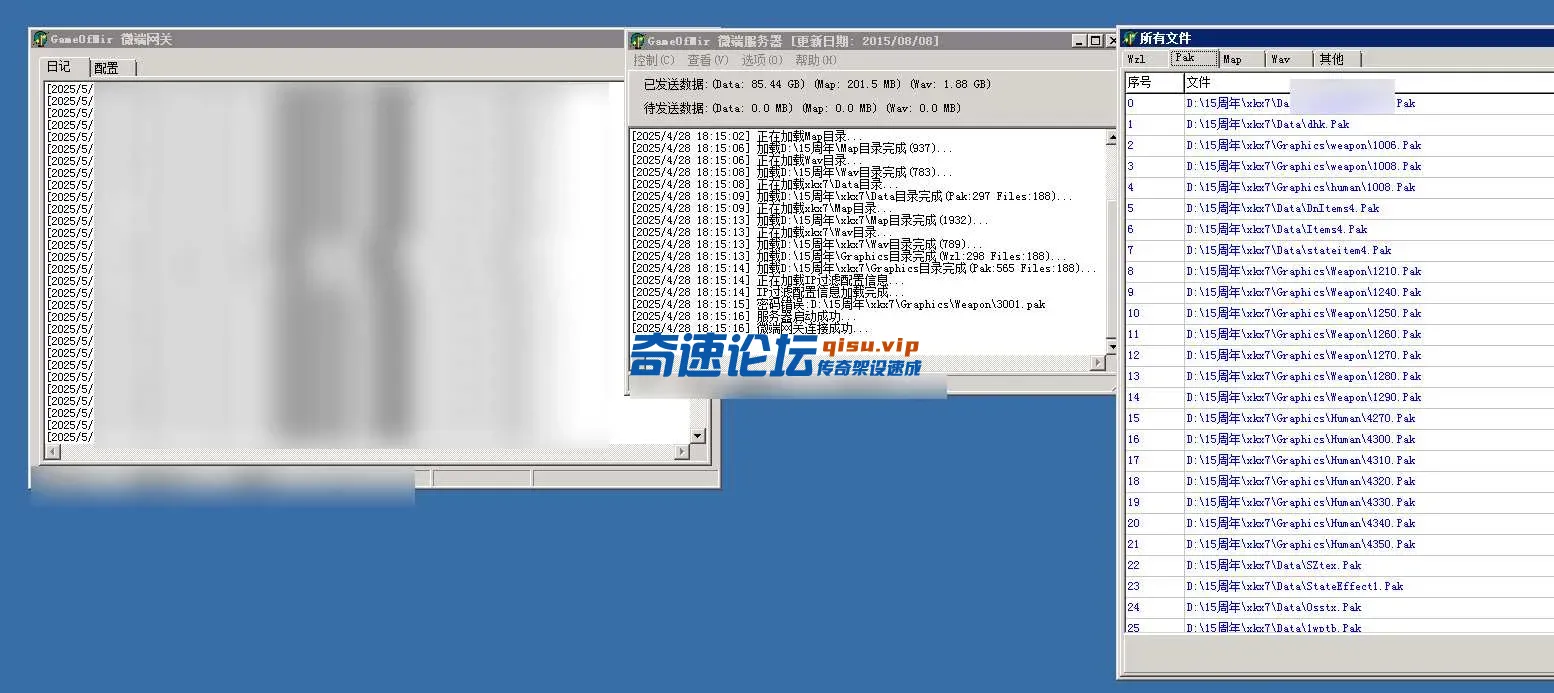Select file row Data\SZtex.Pak
The image size is (1554, 693).
(x=1338, y=565)
